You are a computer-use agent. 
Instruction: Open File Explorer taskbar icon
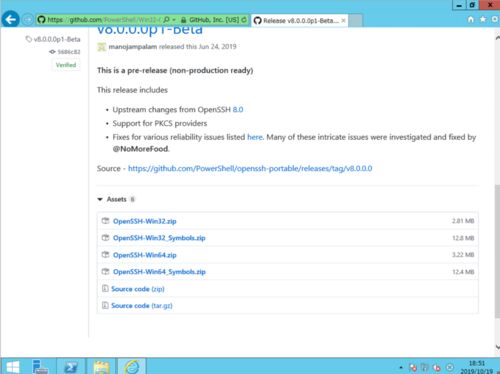pyautogui.click(x=101, y=367)
